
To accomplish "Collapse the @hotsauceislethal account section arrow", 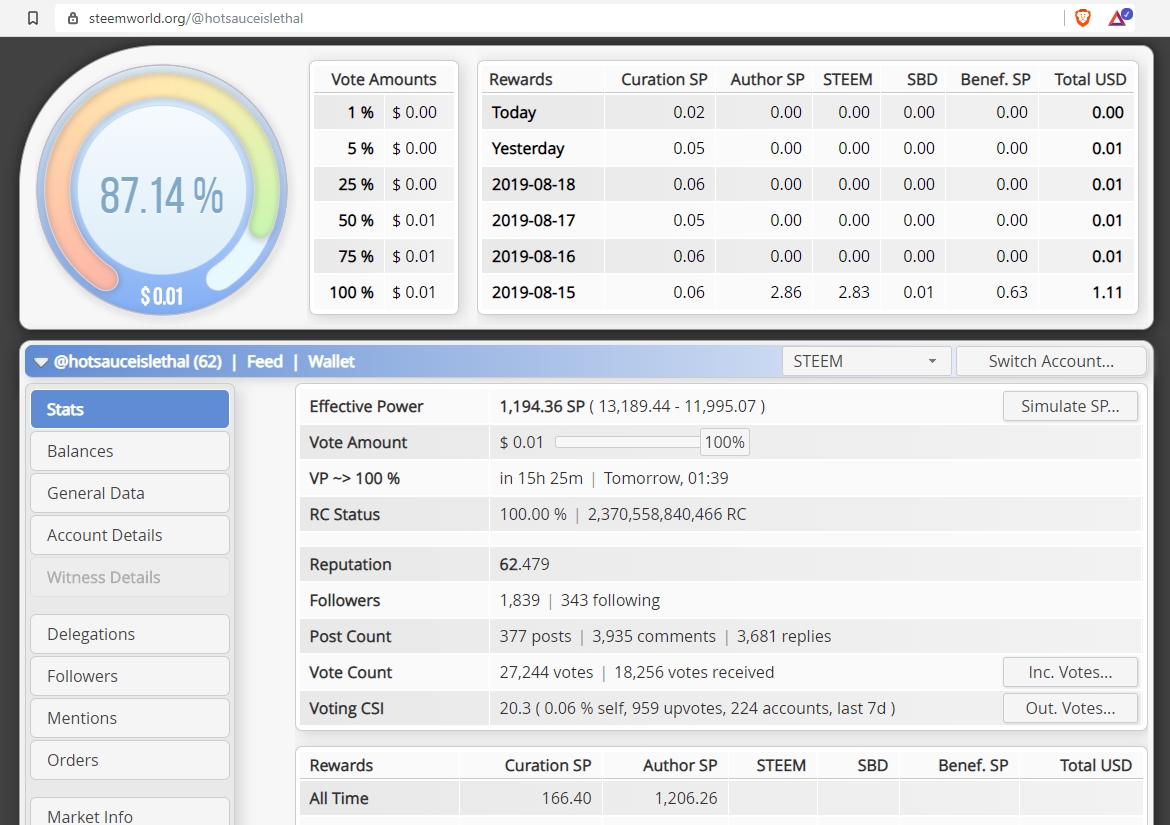I will click(x=40, y=362).
